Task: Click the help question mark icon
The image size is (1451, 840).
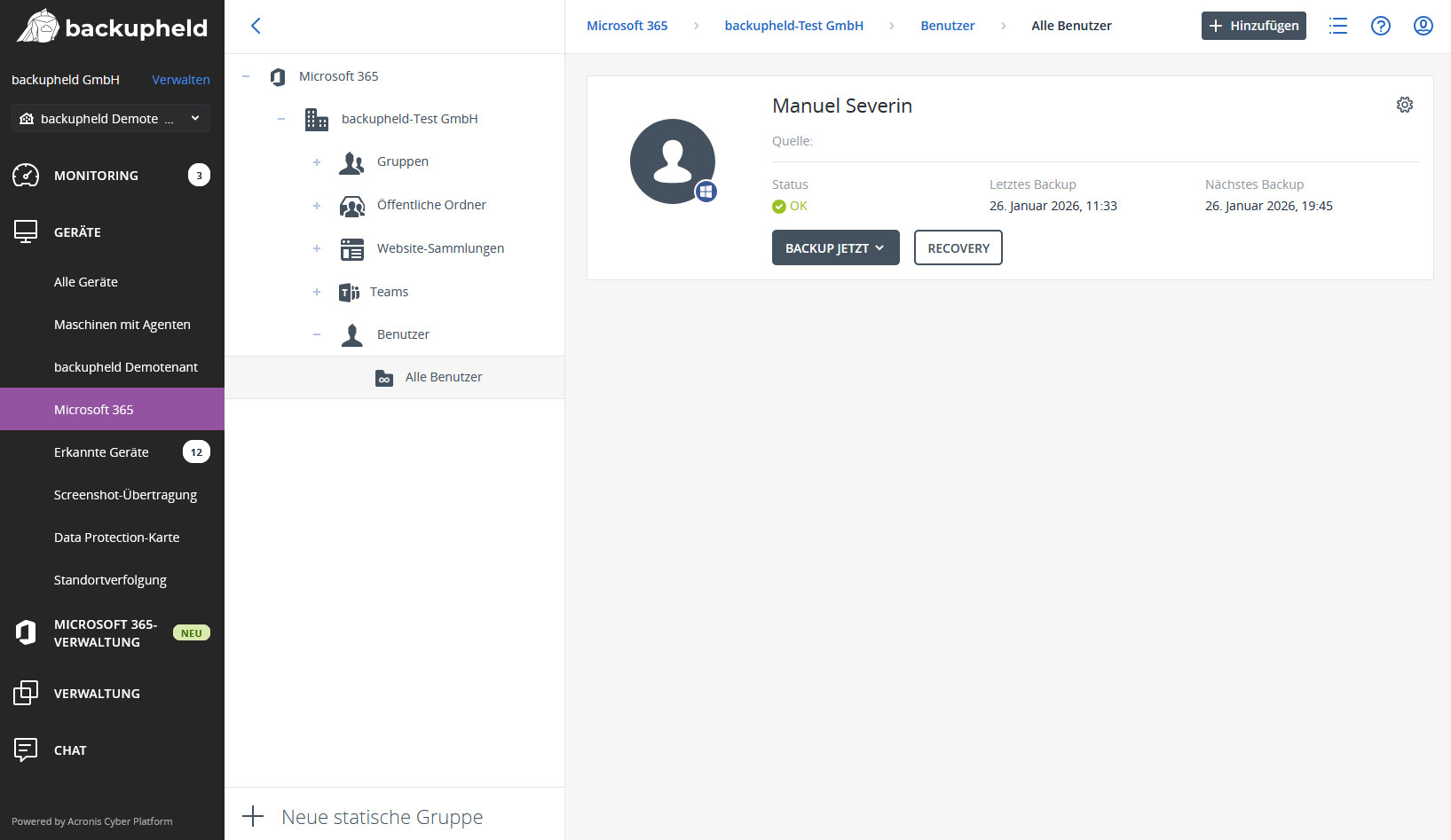Action: click(1380, 26)
